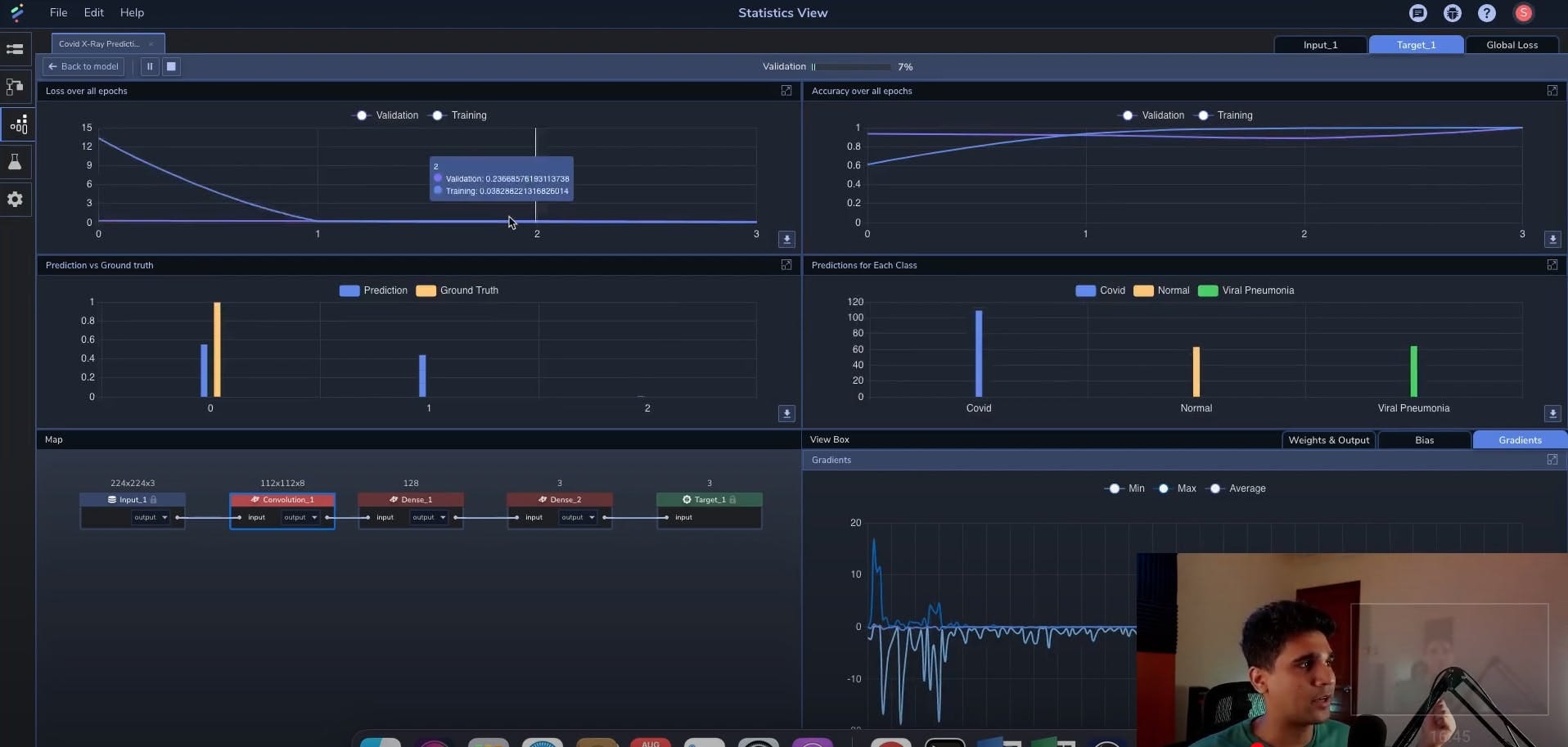Download the Predictions for Each Class chart

(1552, 413)
